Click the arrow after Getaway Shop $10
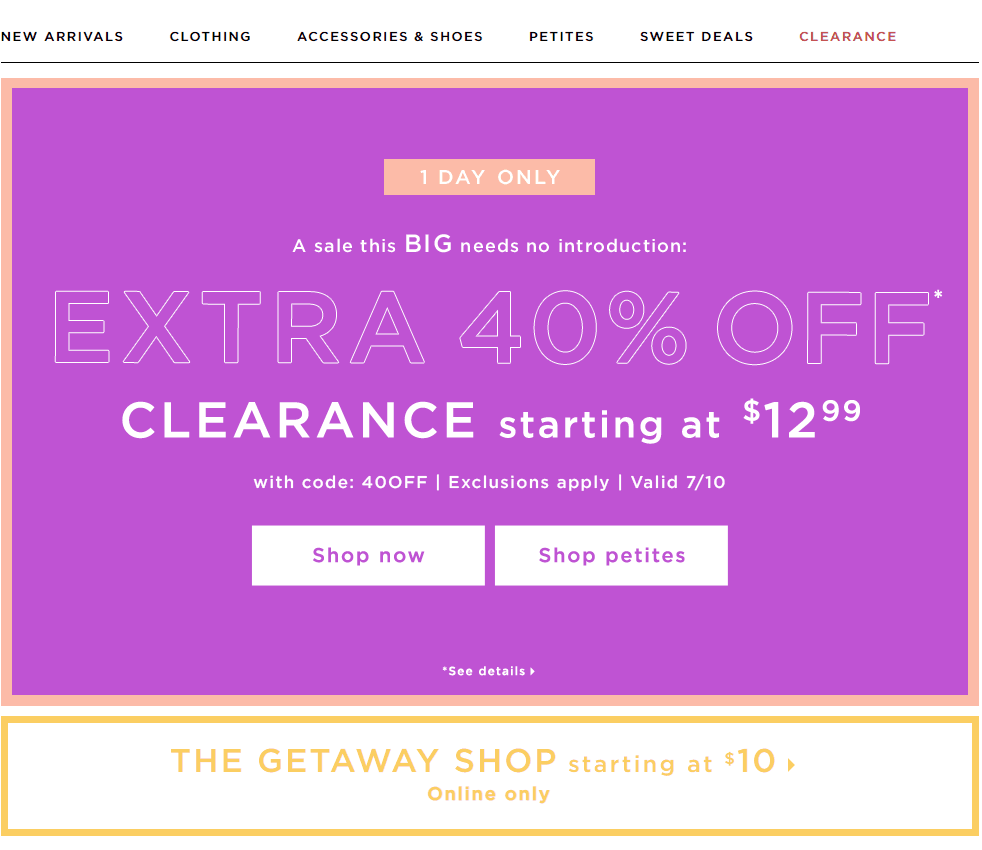982x850 pixels. click(x=792, y=765)
